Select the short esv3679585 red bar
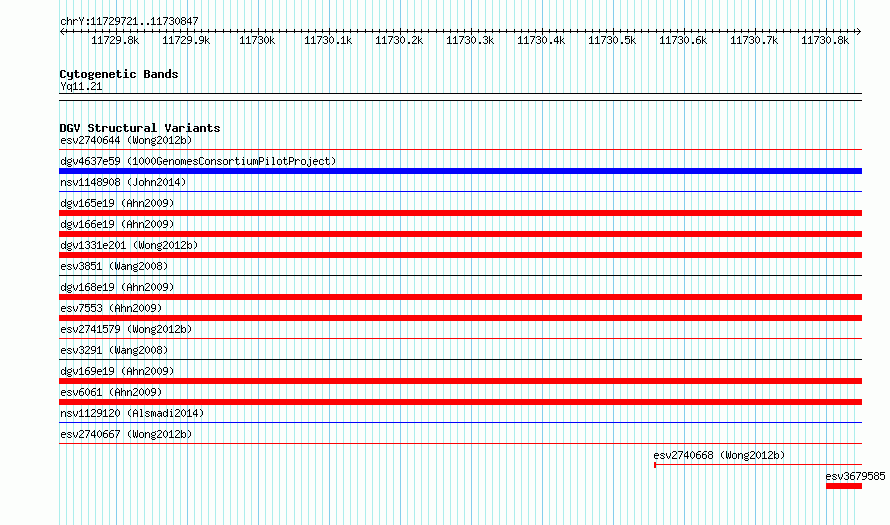The width and height of the screenshot is (890, 525). click(x=844, y=486)
